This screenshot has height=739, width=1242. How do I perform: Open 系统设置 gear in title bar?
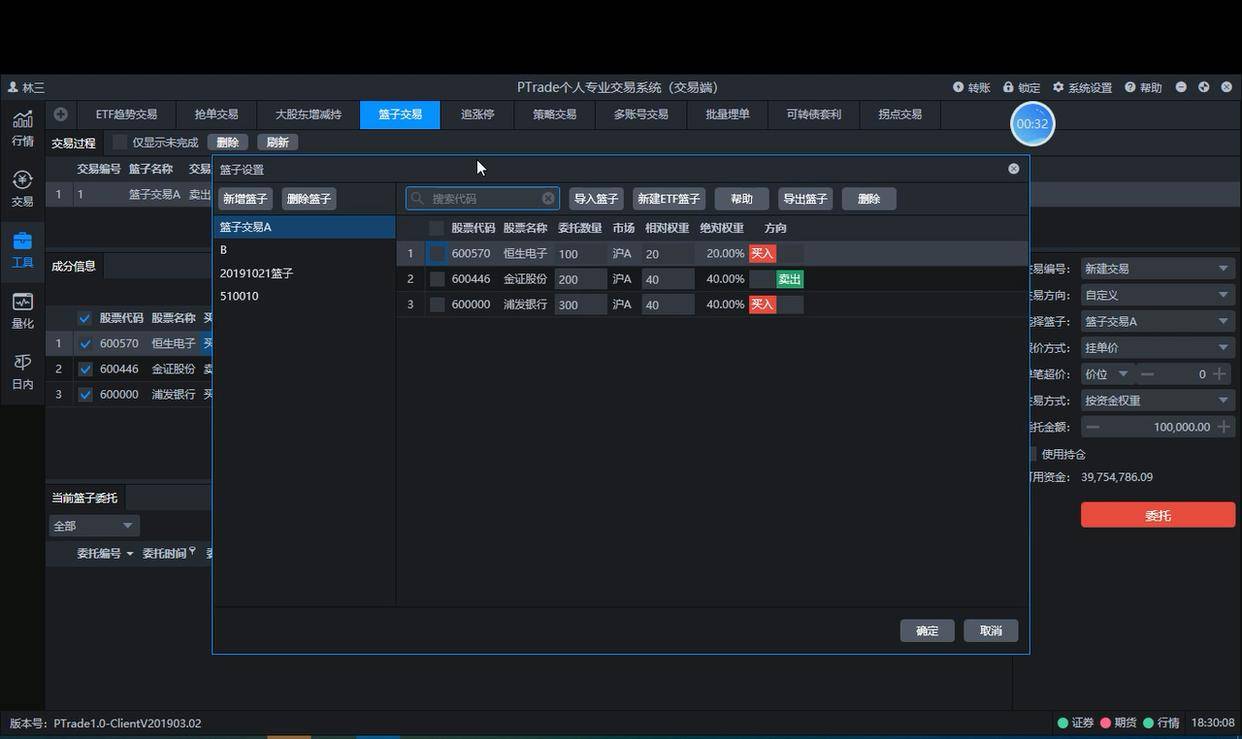1058,87
